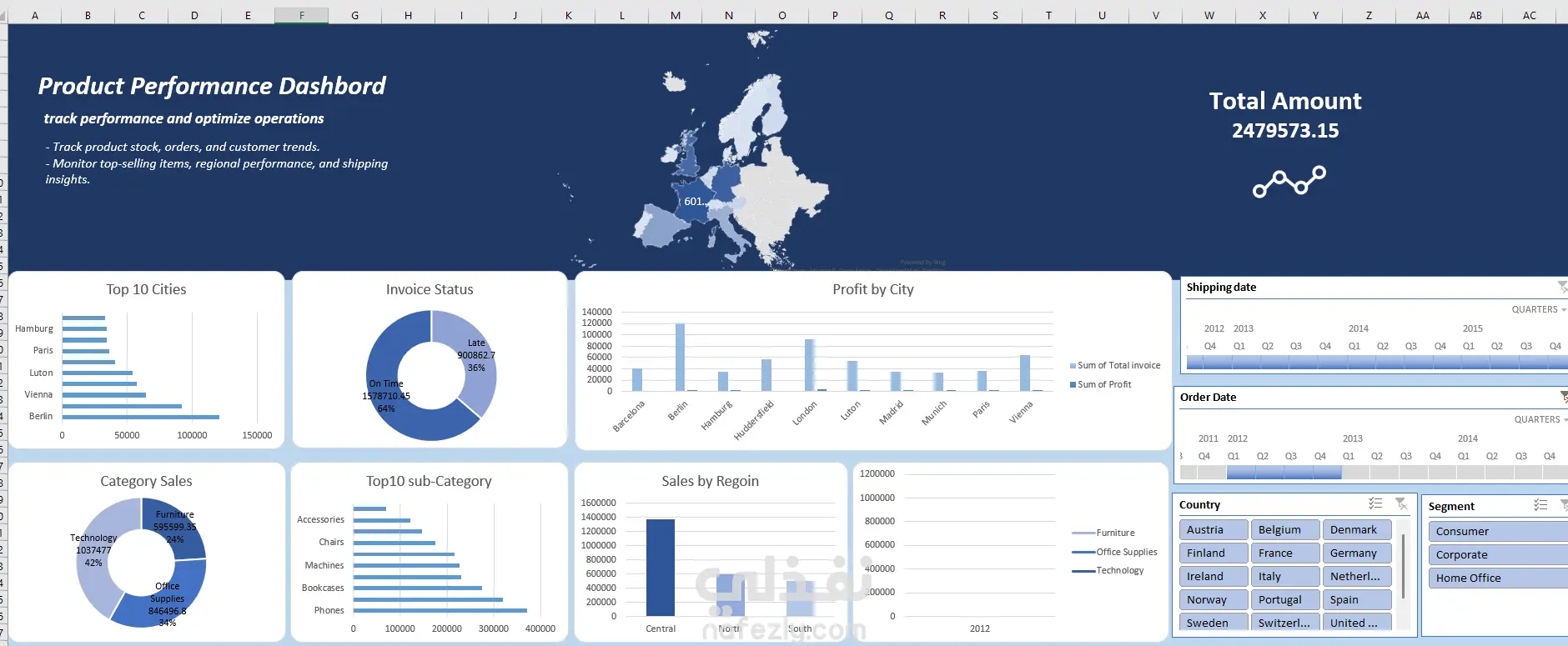The image size is (1568, 646).
Task: Click the Sum of Profit legend marker
Action: pyautogui.click(x=1073, y=384)
